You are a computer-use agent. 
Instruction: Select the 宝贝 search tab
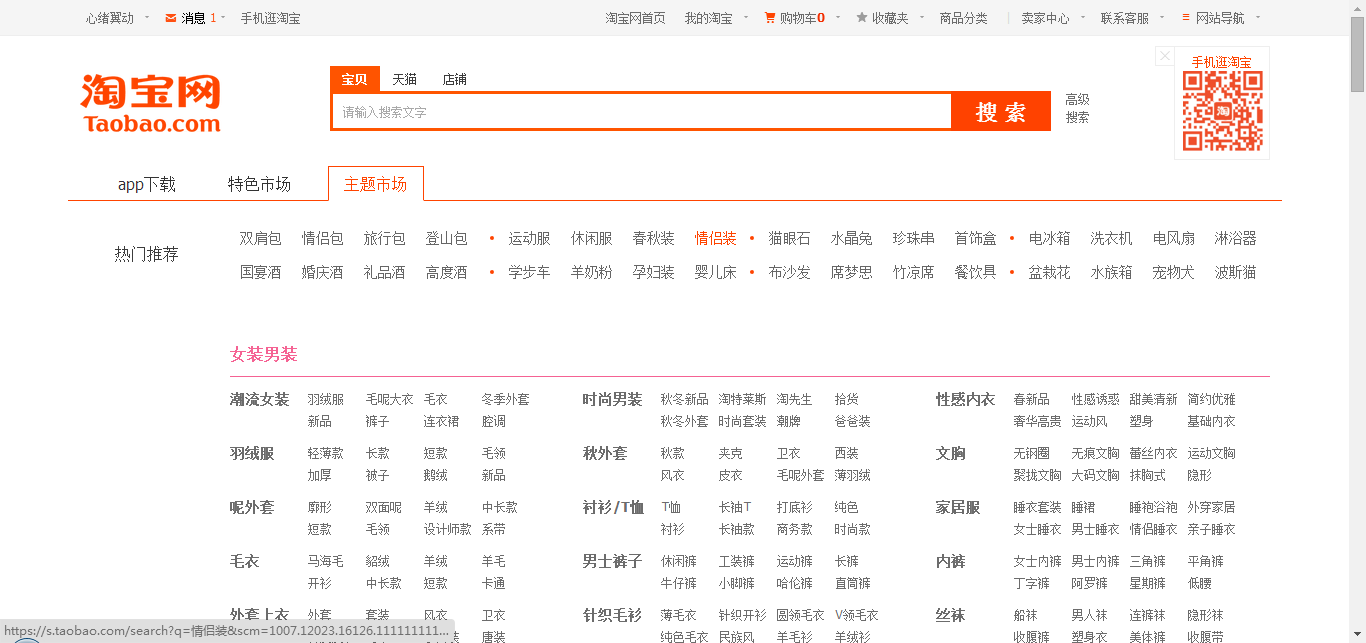(x=354, y=79)
